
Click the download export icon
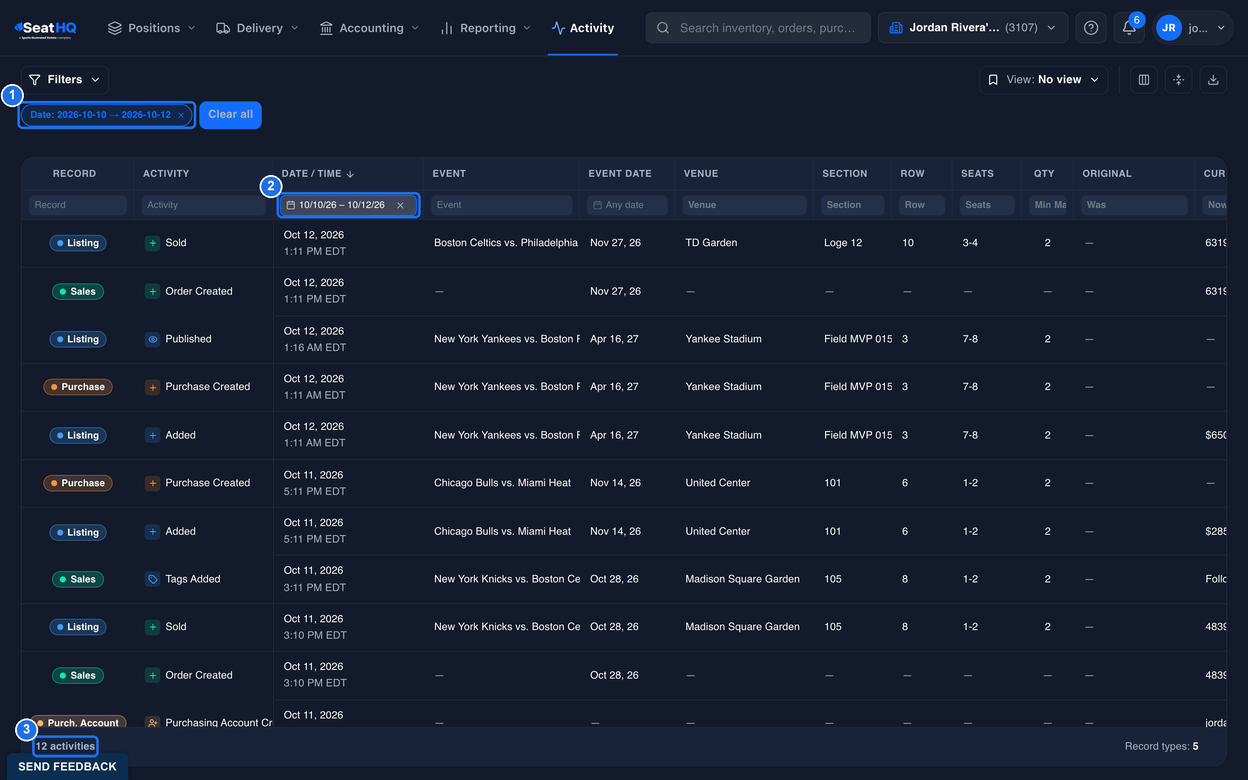pyautogui.click(x=1213, y=80)
